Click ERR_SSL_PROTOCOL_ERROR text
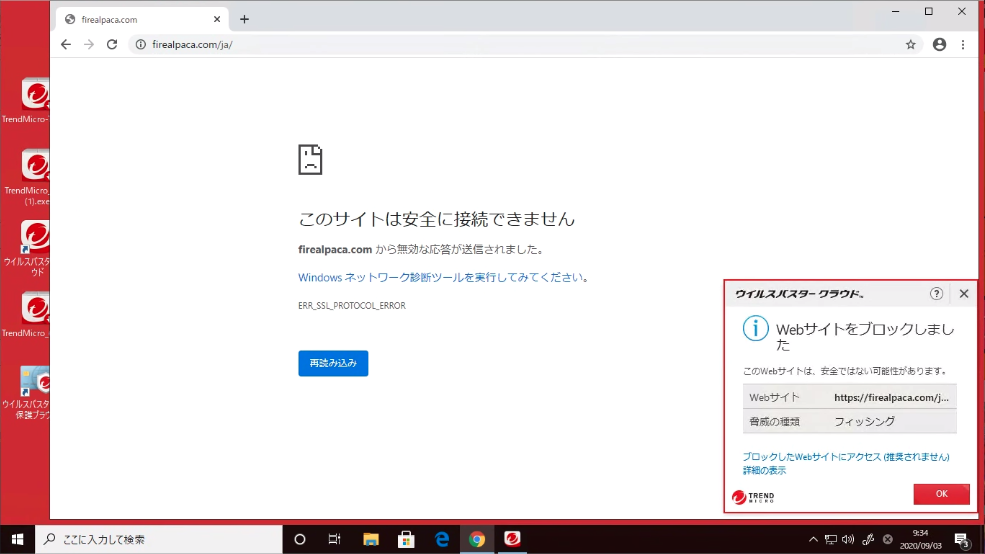 (352, 306)
